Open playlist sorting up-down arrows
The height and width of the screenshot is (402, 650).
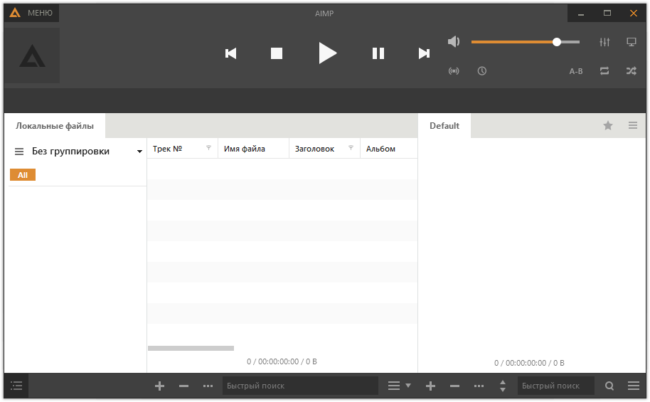click(502, 386)
